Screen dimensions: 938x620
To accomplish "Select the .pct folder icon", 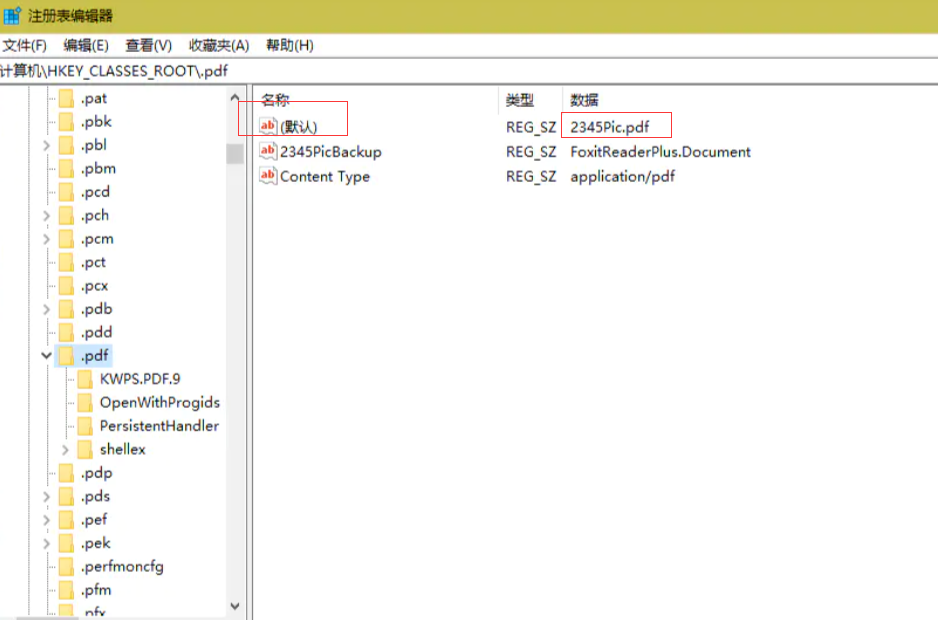I will (66, 262).
